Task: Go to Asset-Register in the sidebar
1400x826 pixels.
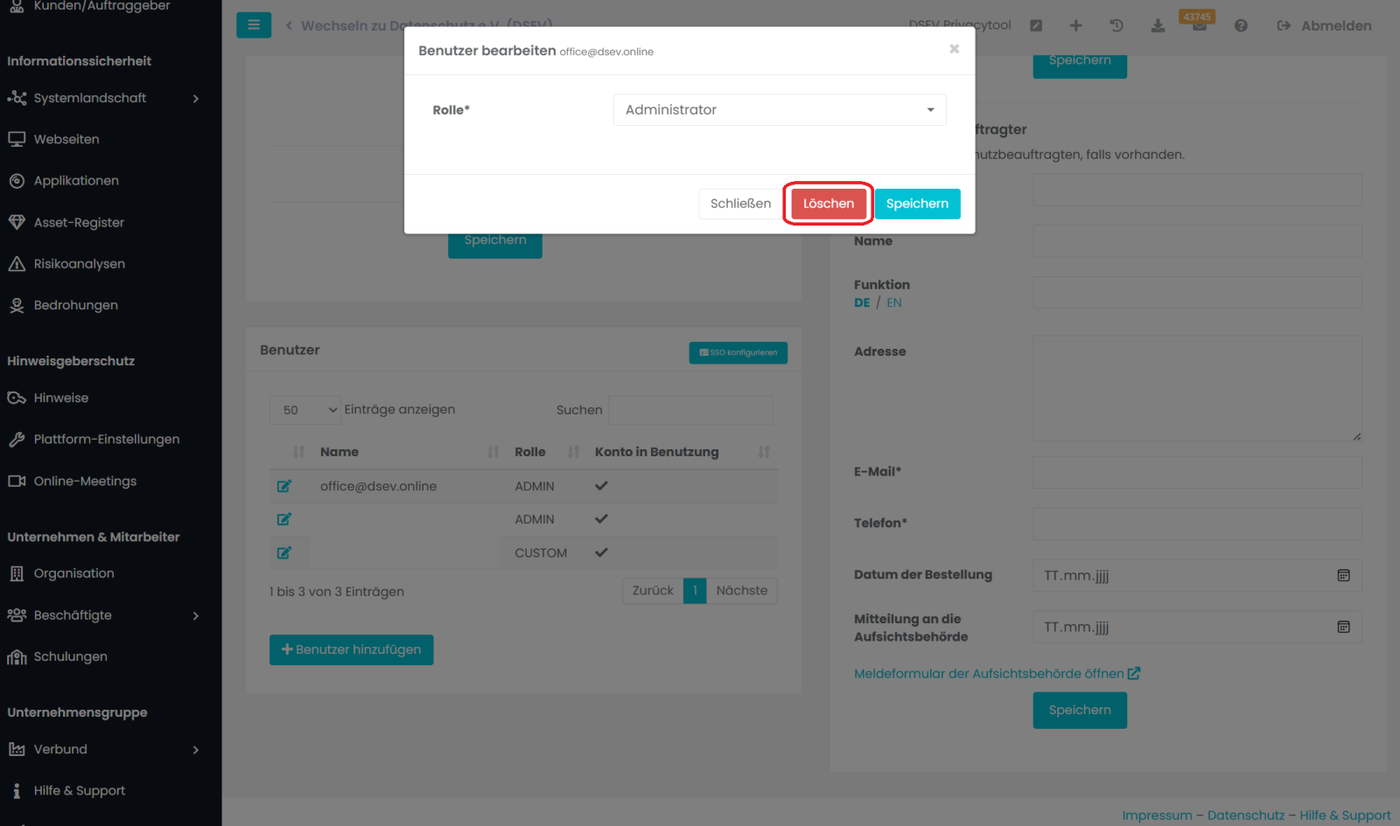Action: point(79,222)
